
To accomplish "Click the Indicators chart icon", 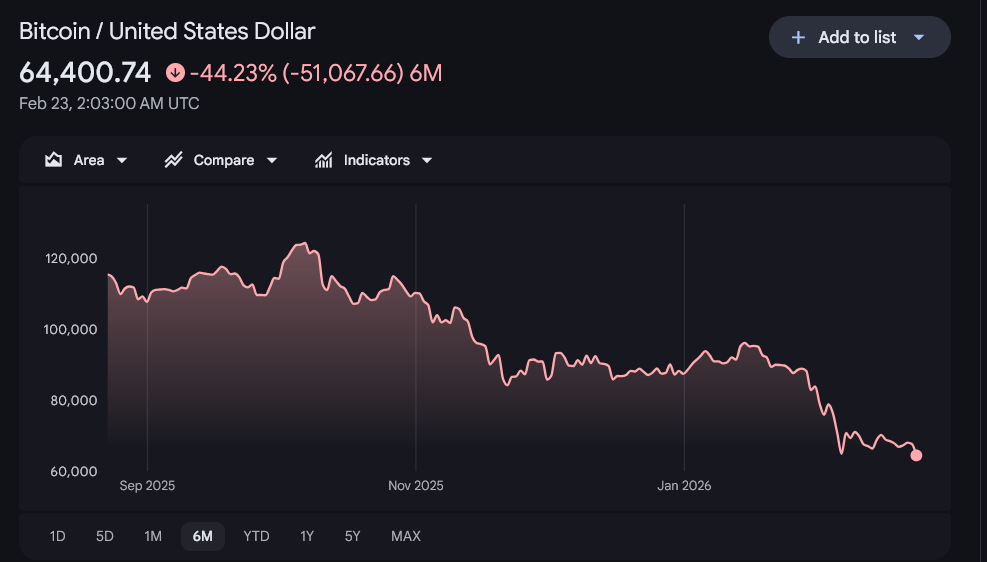I will 324,160.
